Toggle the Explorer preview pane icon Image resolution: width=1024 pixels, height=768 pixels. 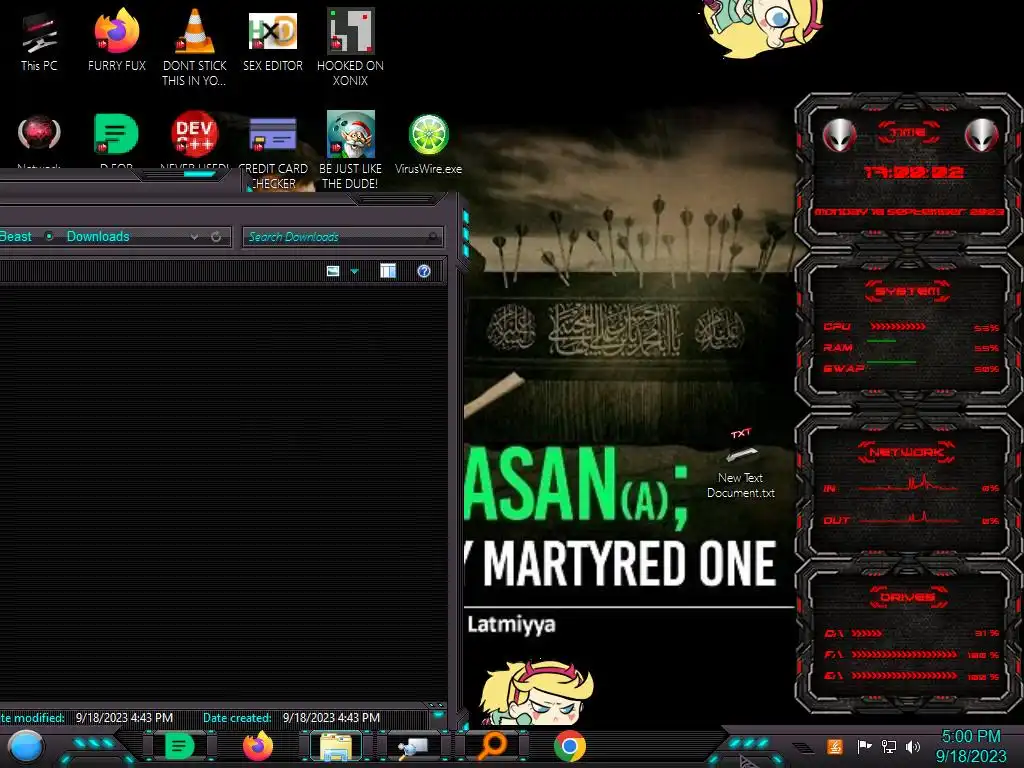[388, 271]
